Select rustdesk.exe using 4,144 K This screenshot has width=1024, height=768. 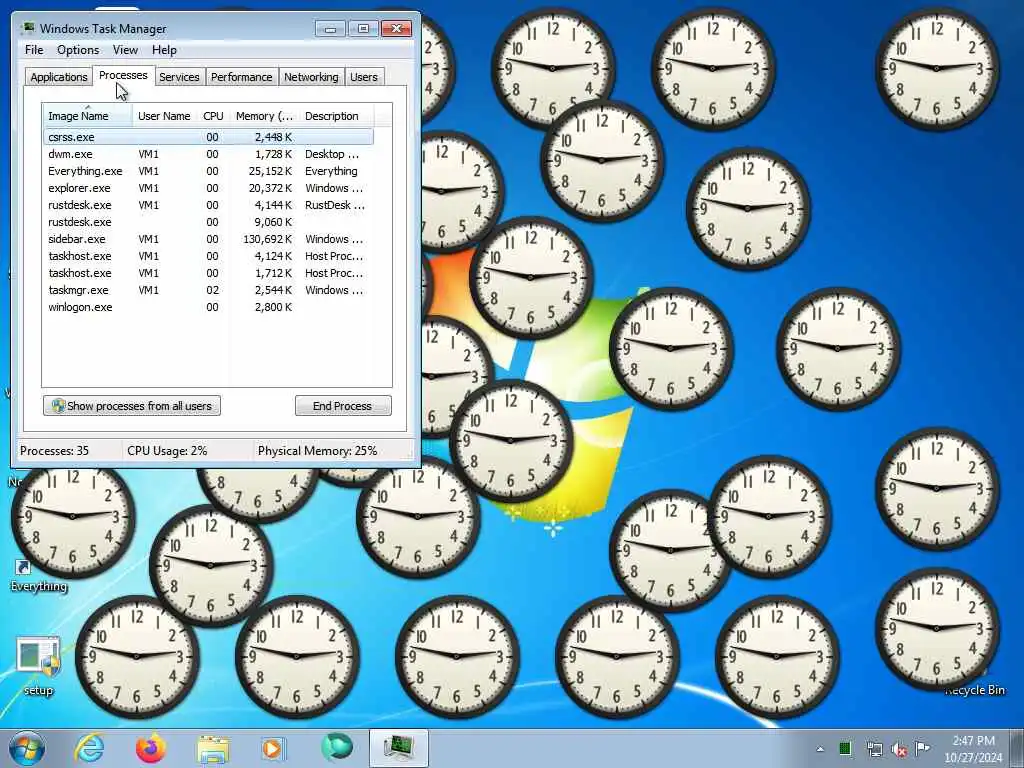coord(208,205)
